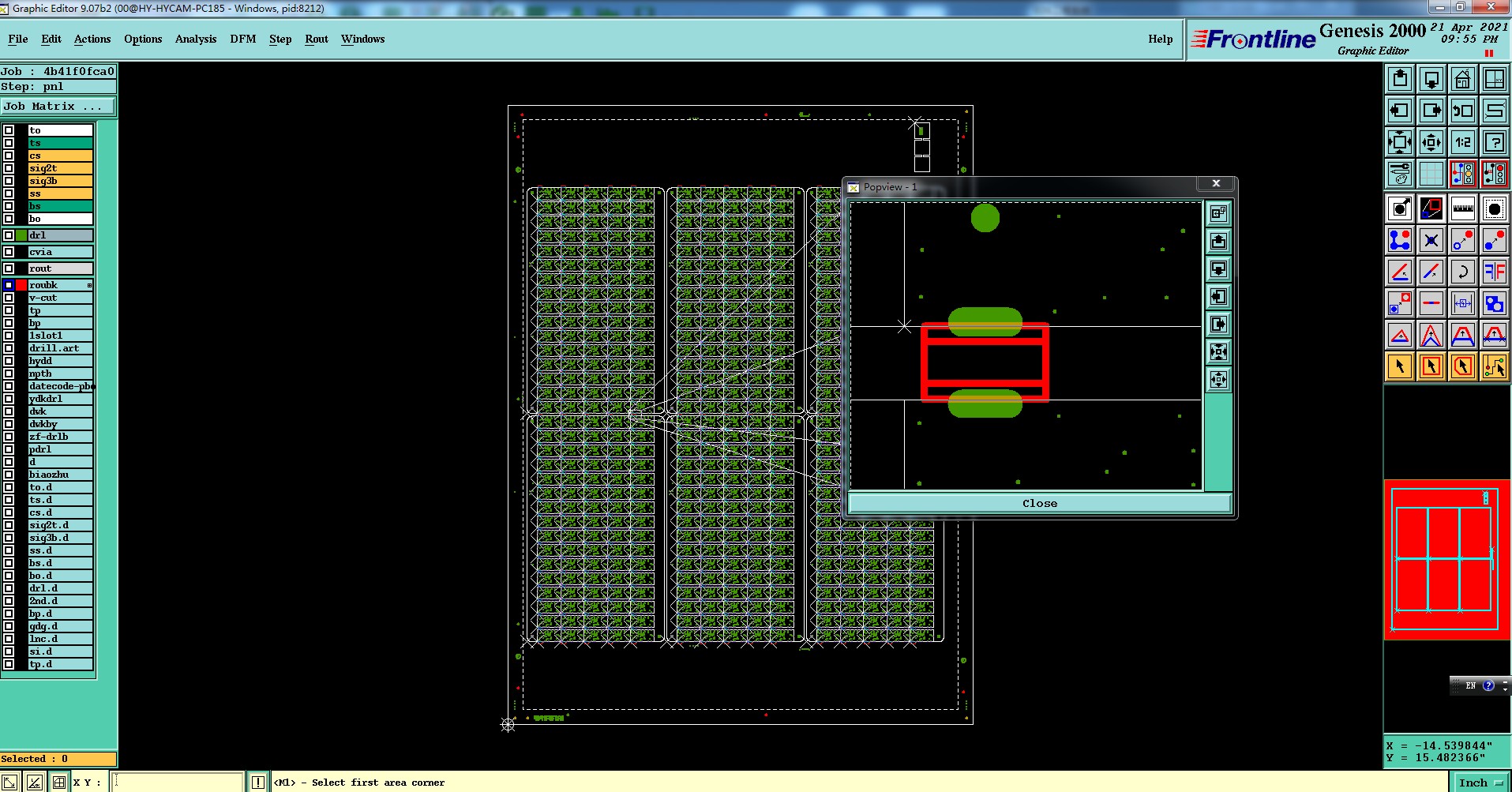Select the rectangle area select arrow tool
The height and width of the screenshot is (792, 1512).
click(x=1431, y=366)
